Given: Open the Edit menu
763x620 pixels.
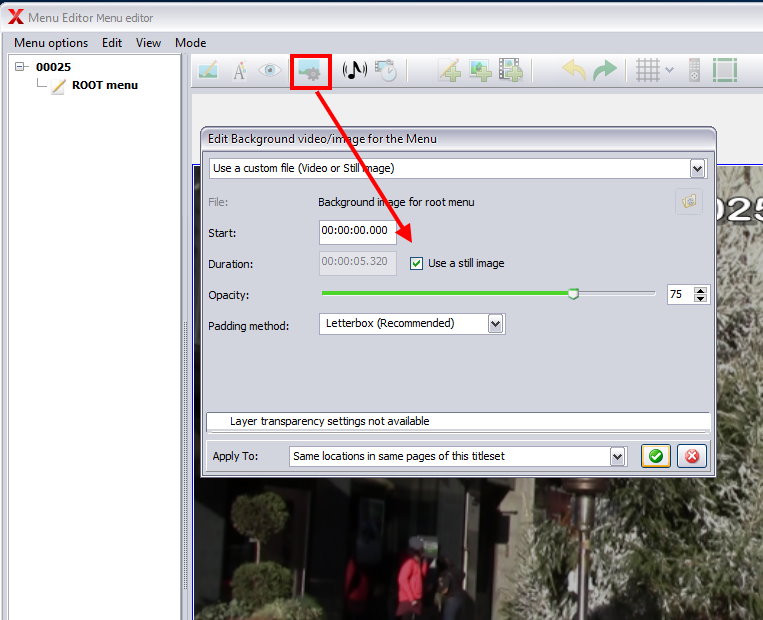Looking at the screenshot, I should click(x=112, y=43).
